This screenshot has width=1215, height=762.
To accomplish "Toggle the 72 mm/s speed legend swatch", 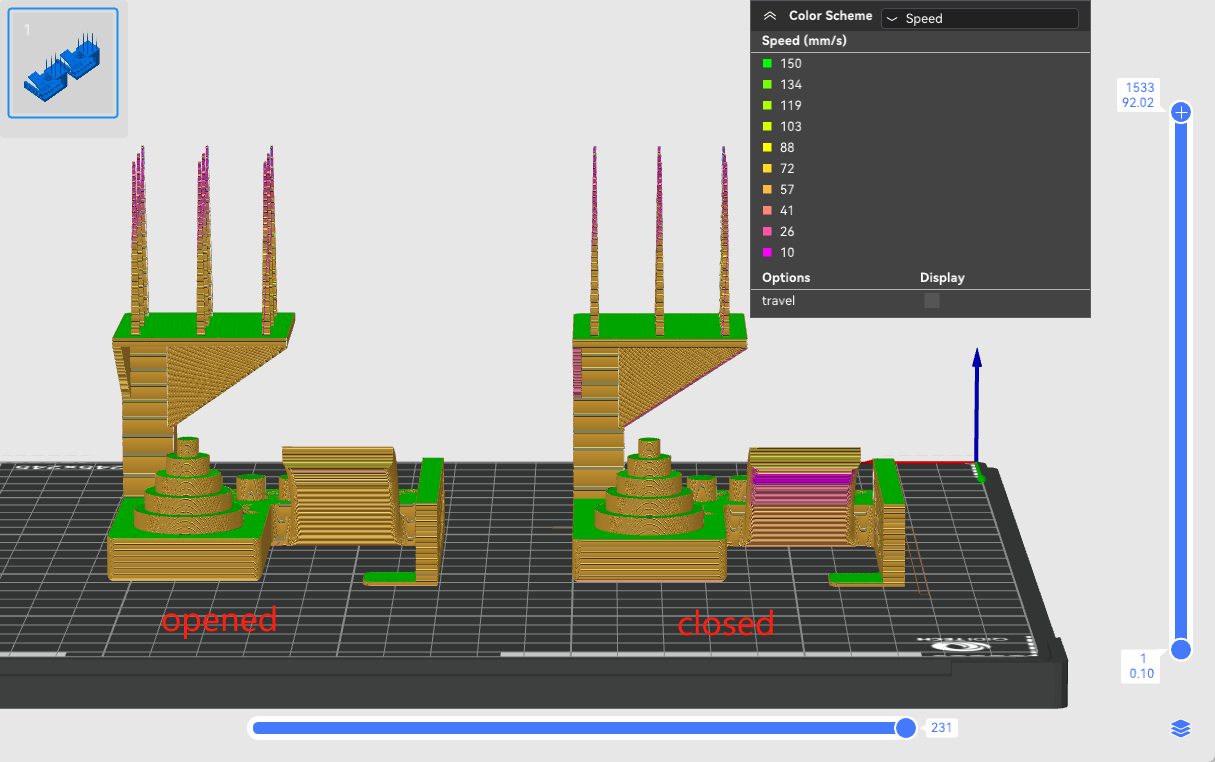I will click(x=767, y=169).
